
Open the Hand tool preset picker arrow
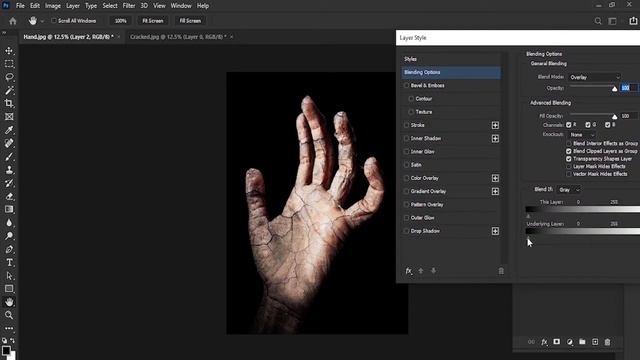click(x=42, y=21)
